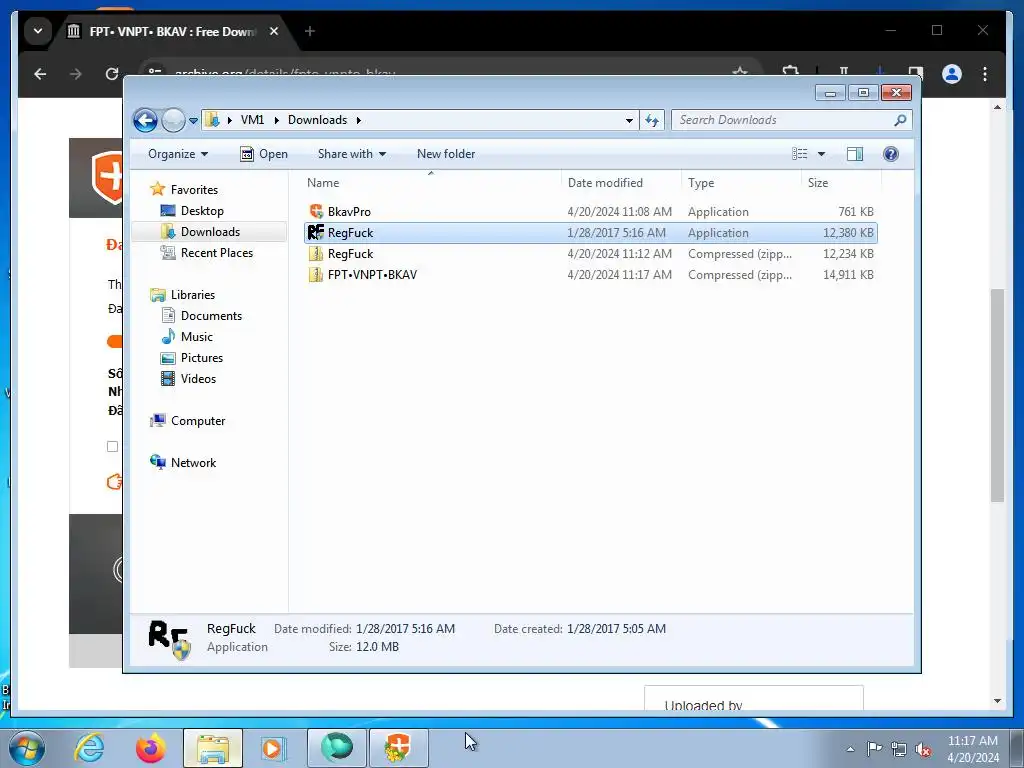Open Windows Media Player from taskbar
The height and width of the screenshot is (768, 1024).
[x=273, y=748]
